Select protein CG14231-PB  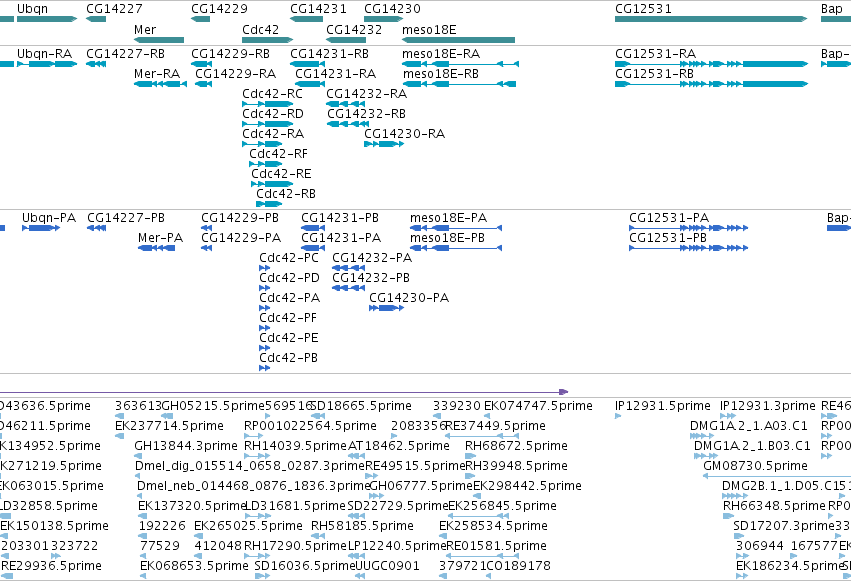tap(340, 218)
